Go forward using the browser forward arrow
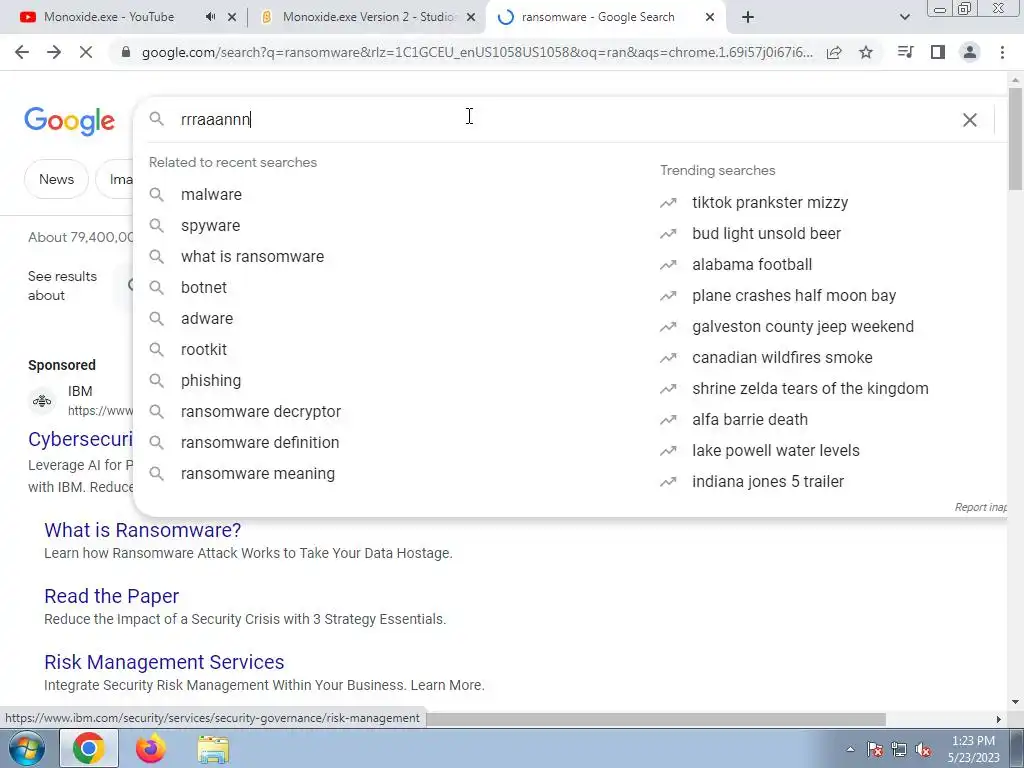 (x=54, y=52)
